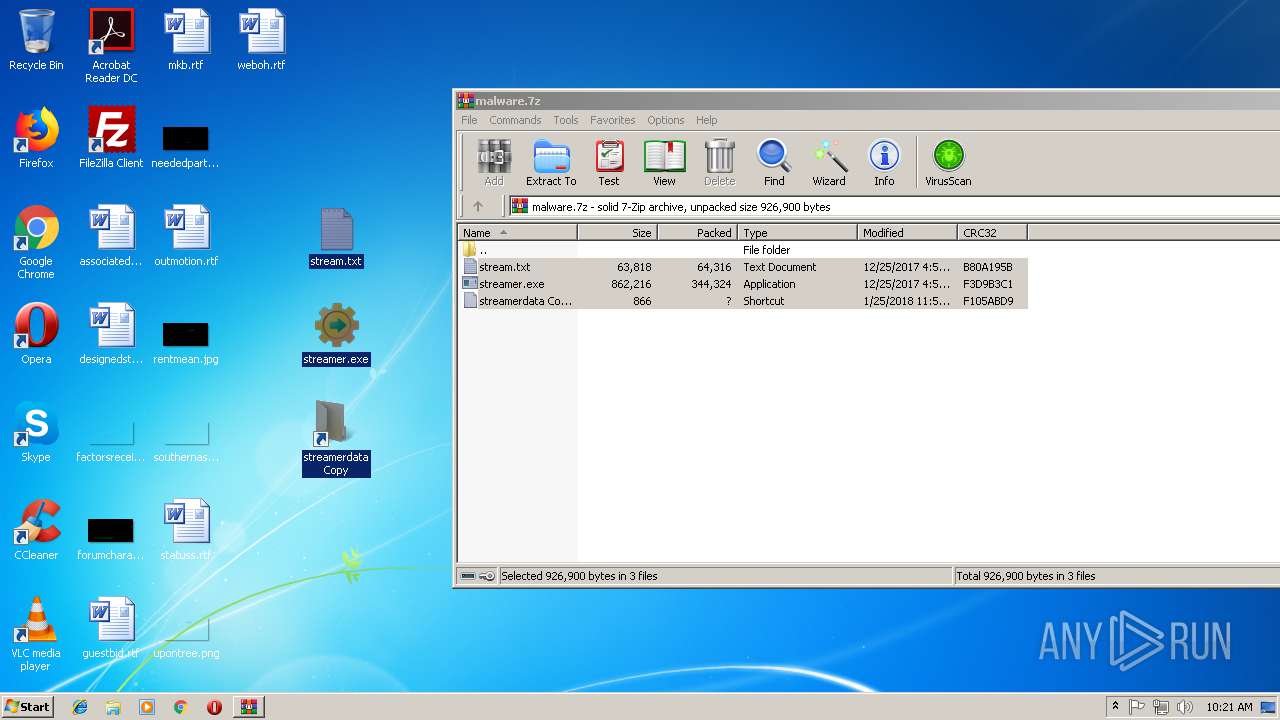Click the taskbar clock 10:21 AM
The image size is (1280, 720).
pos(1229,707)
